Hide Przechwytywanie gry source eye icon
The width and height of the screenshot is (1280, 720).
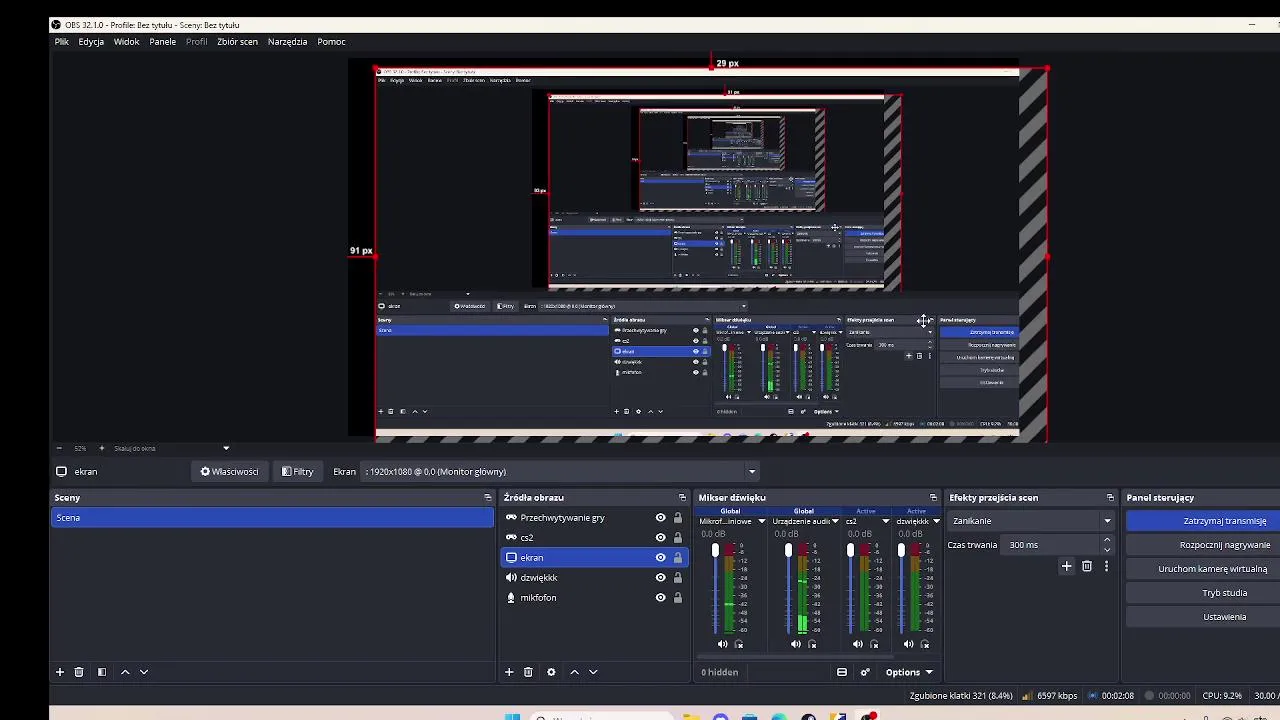[x=660, y=518]
